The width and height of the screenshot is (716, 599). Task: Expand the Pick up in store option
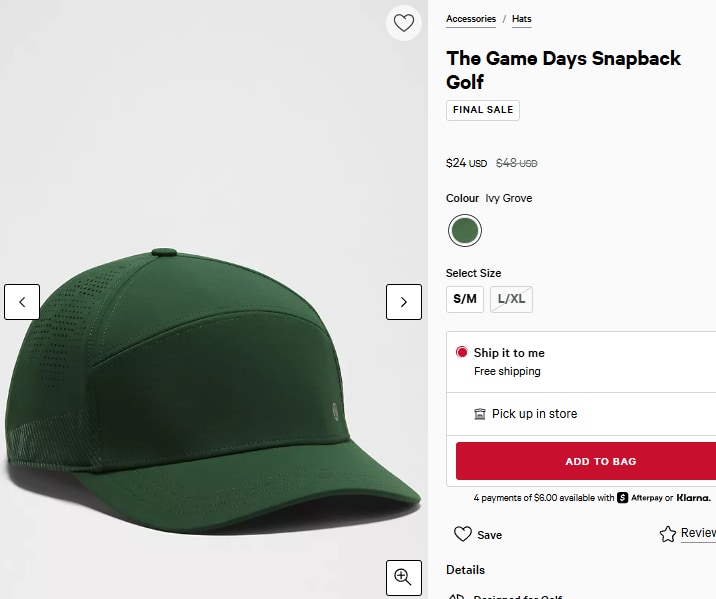click(581, 414)
